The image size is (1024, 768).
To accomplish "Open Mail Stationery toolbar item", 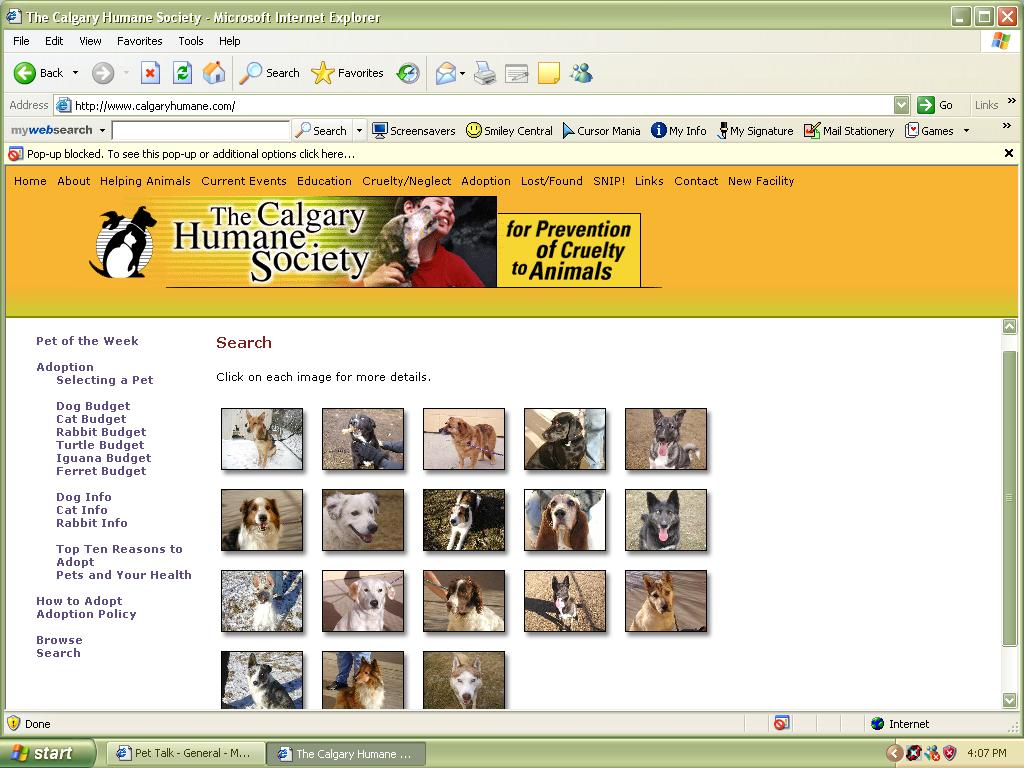I will 849,131.
